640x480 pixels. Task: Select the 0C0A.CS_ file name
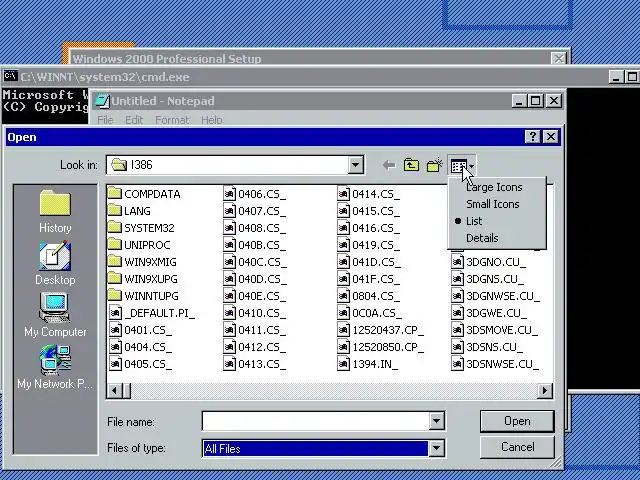(x=376, y=313)
